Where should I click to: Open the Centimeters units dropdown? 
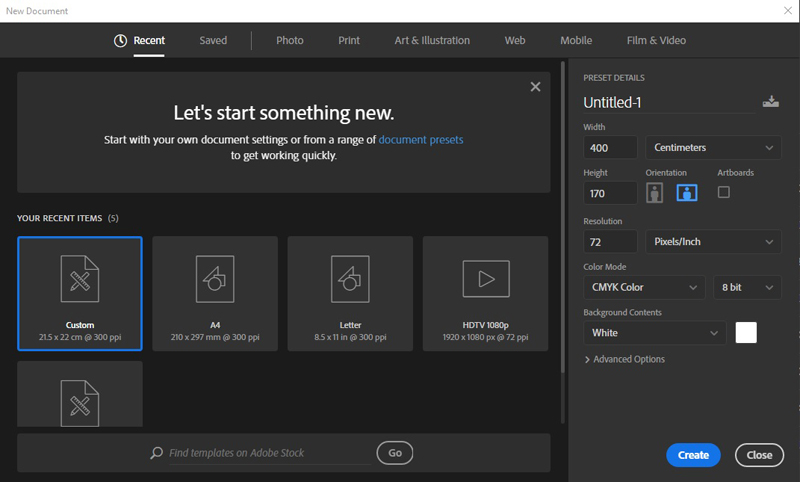click(713, 148)
